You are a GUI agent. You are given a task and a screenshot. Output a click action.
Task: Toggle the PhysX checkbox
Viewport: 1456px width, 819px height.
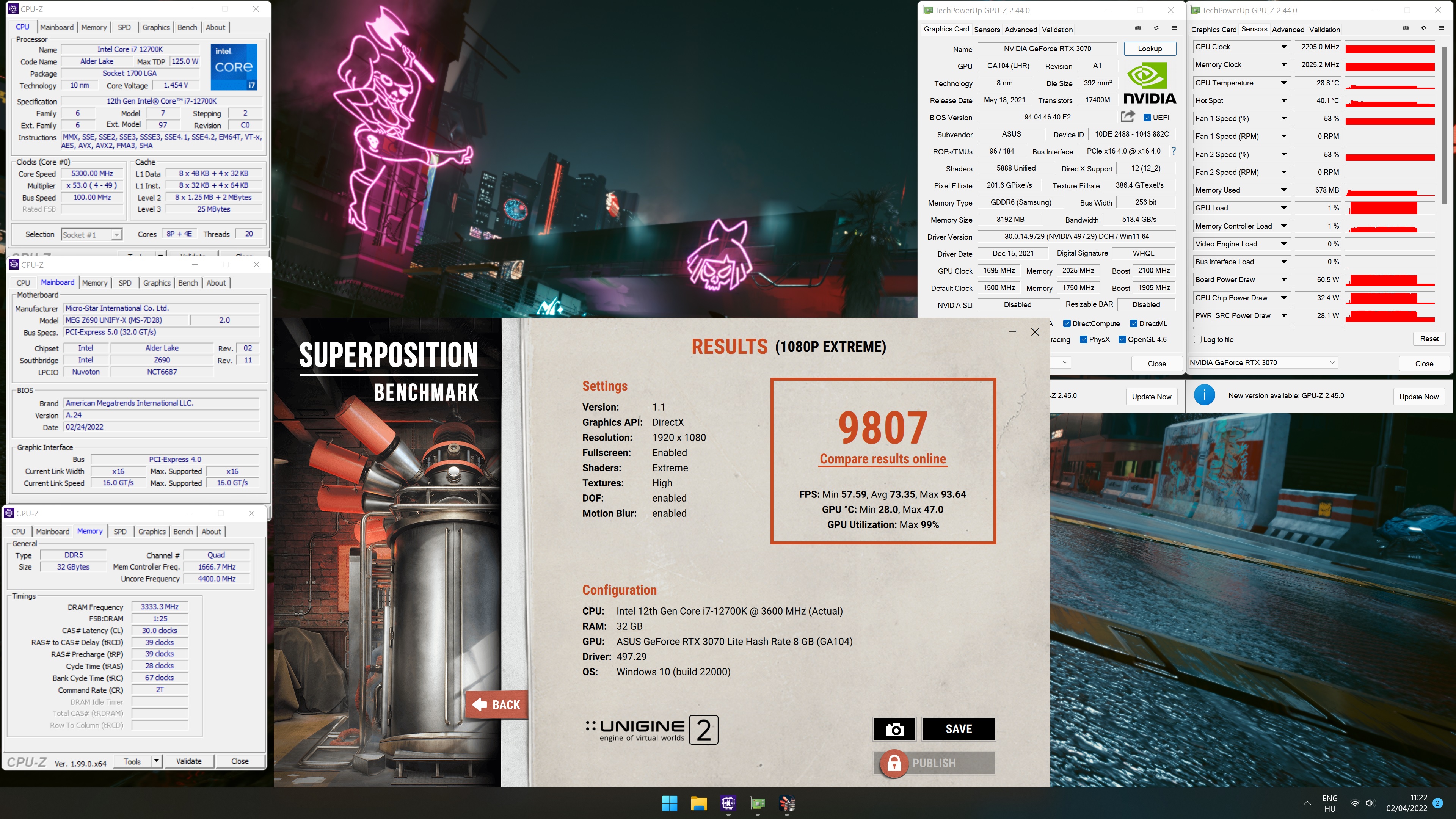click(x=1083, y=339)
